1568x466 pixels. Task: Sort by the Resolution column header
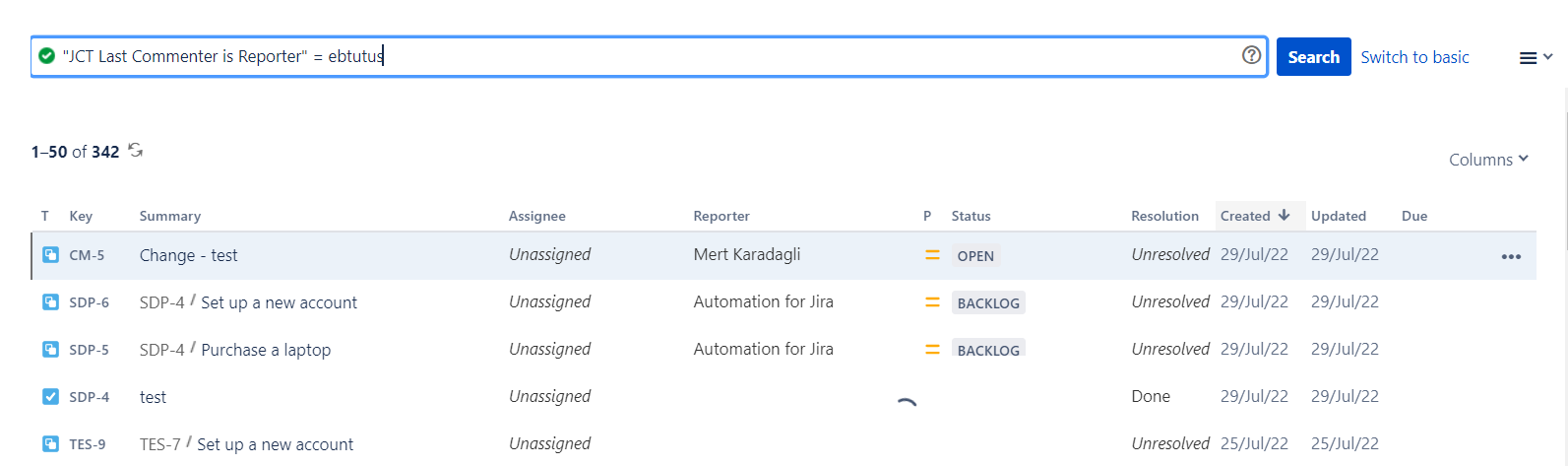[1164, 216]
